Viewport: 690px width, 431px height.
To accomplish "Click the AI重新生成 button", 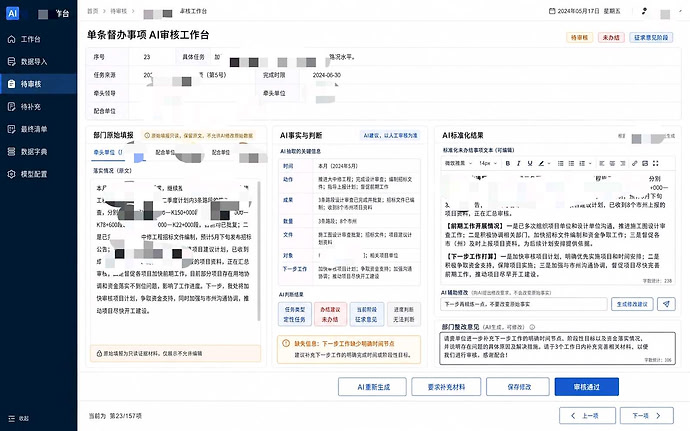I will click(x=373, y=387).
